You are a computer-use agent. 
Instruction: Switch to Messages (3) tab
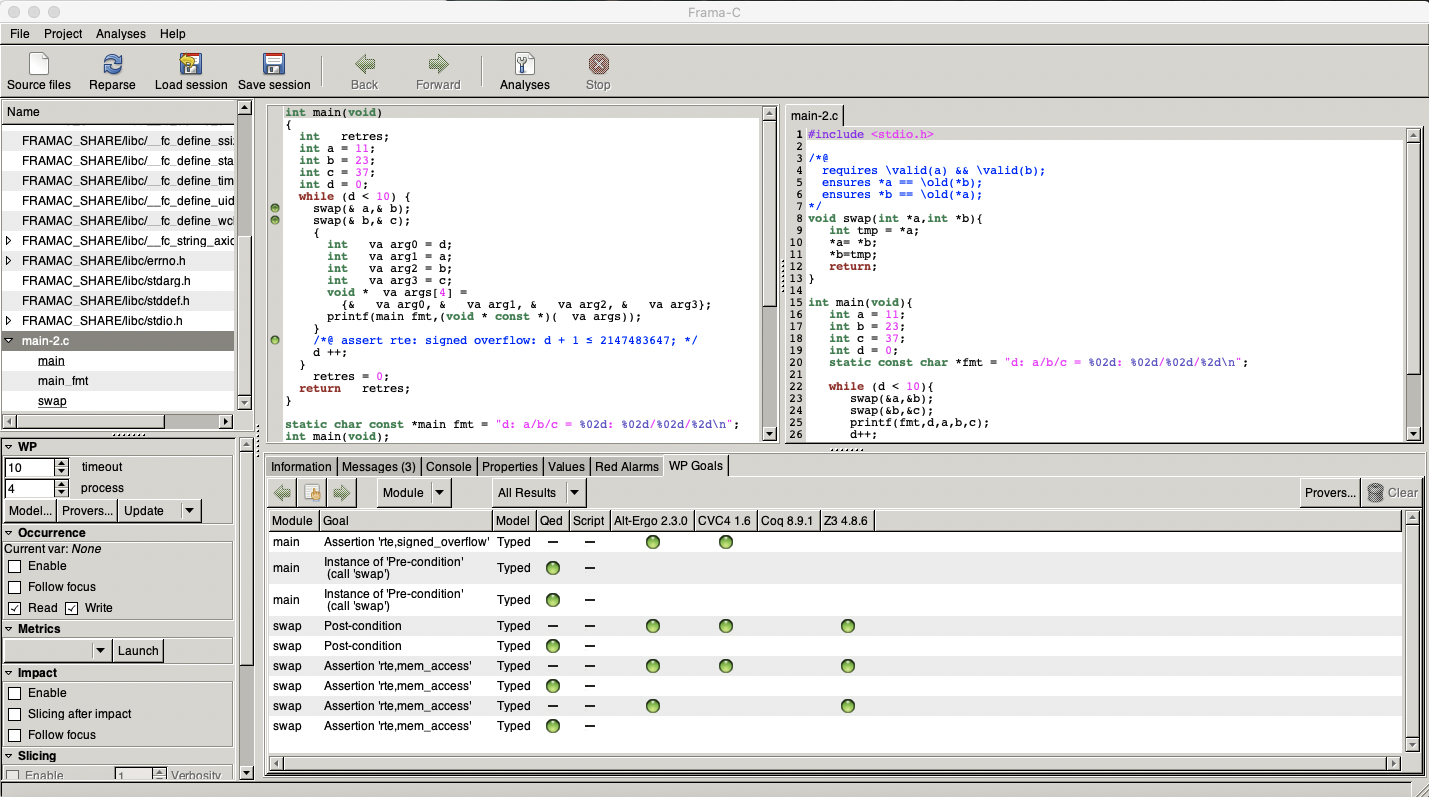point(379,467)
